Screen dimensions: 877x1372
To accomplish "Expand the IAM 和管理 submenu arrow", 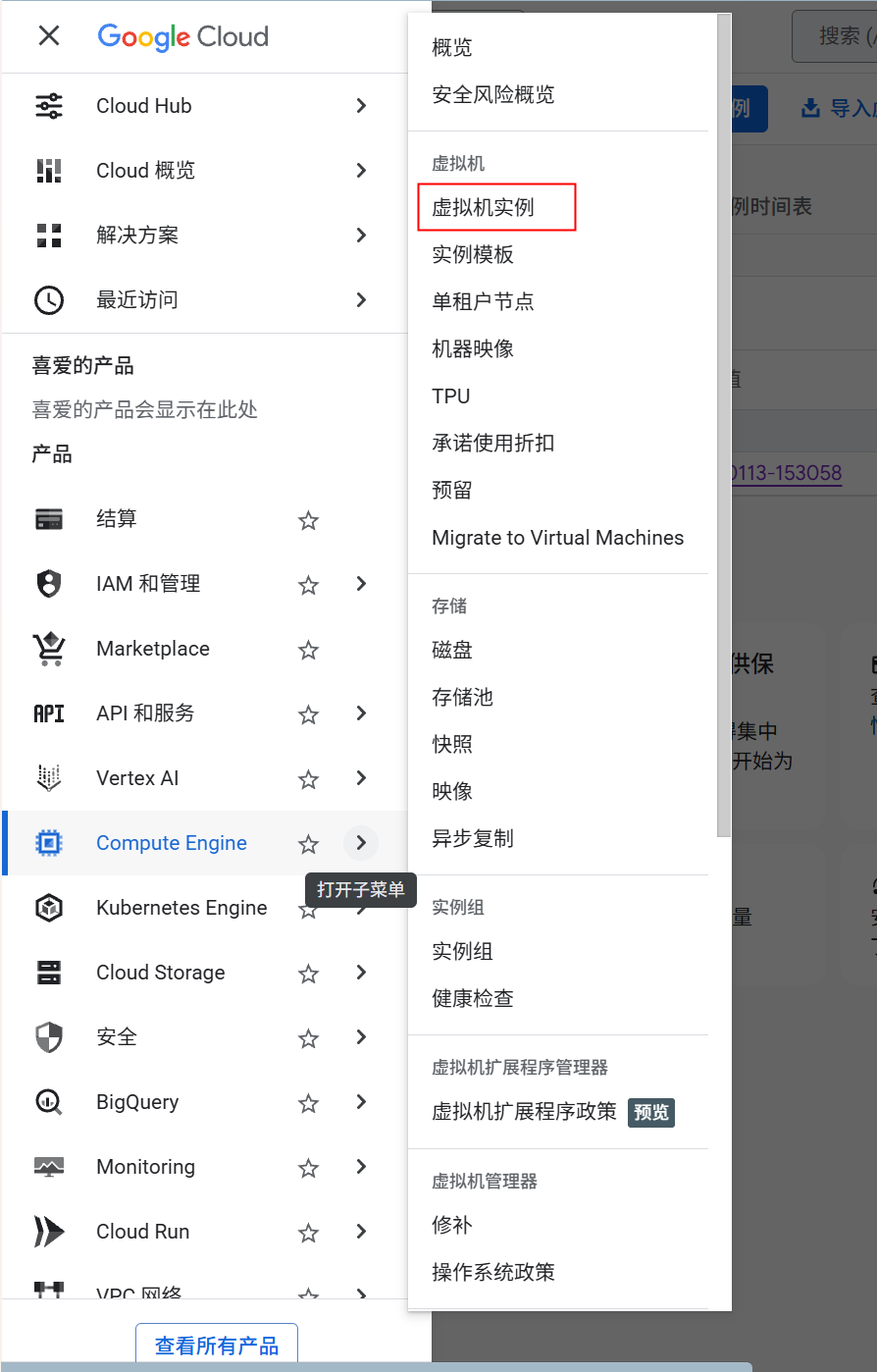I will tap(361, 584).
